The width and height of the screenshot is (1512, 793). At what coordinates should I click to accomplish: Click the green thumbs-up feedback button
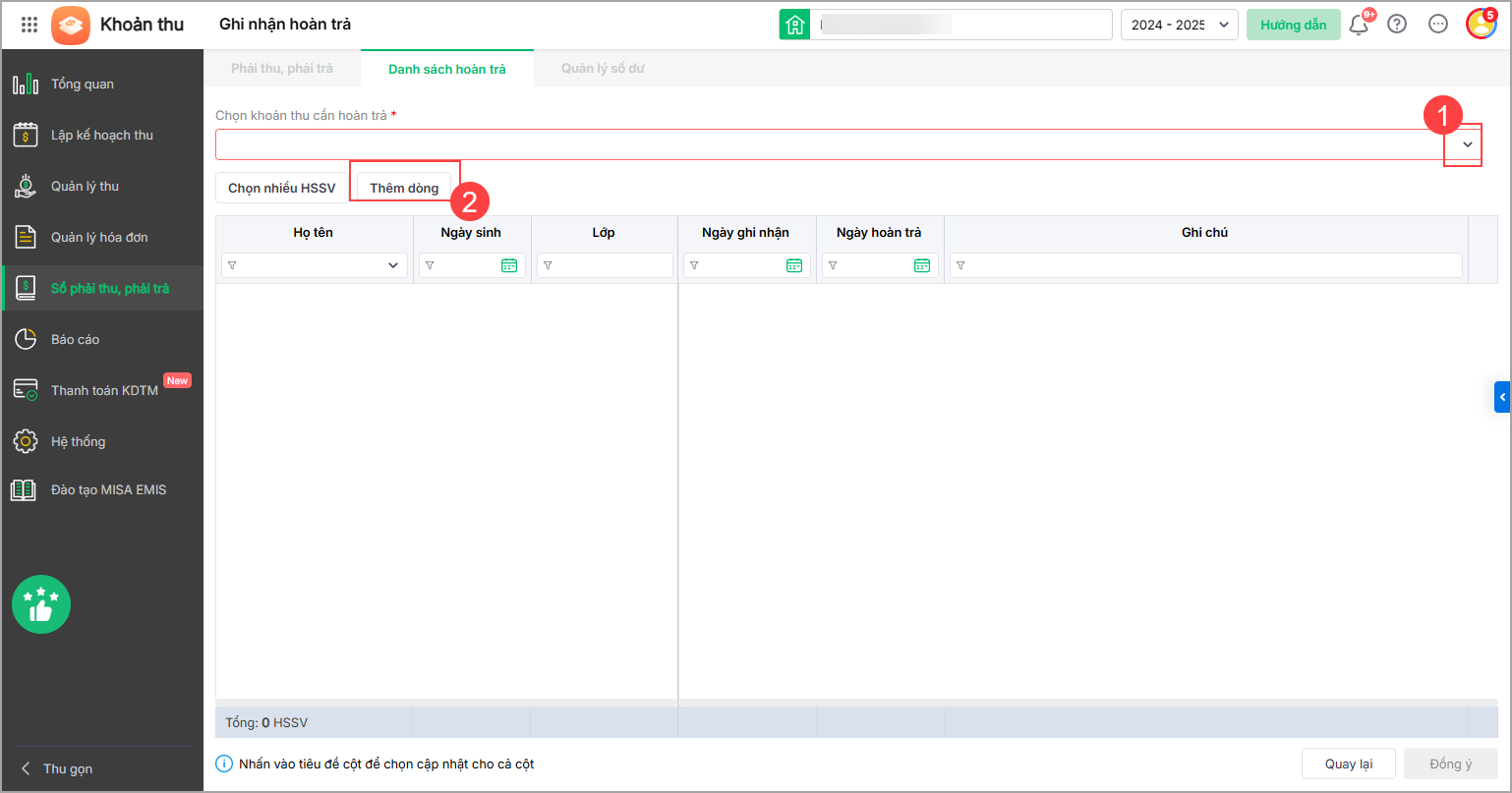point(41,604)
